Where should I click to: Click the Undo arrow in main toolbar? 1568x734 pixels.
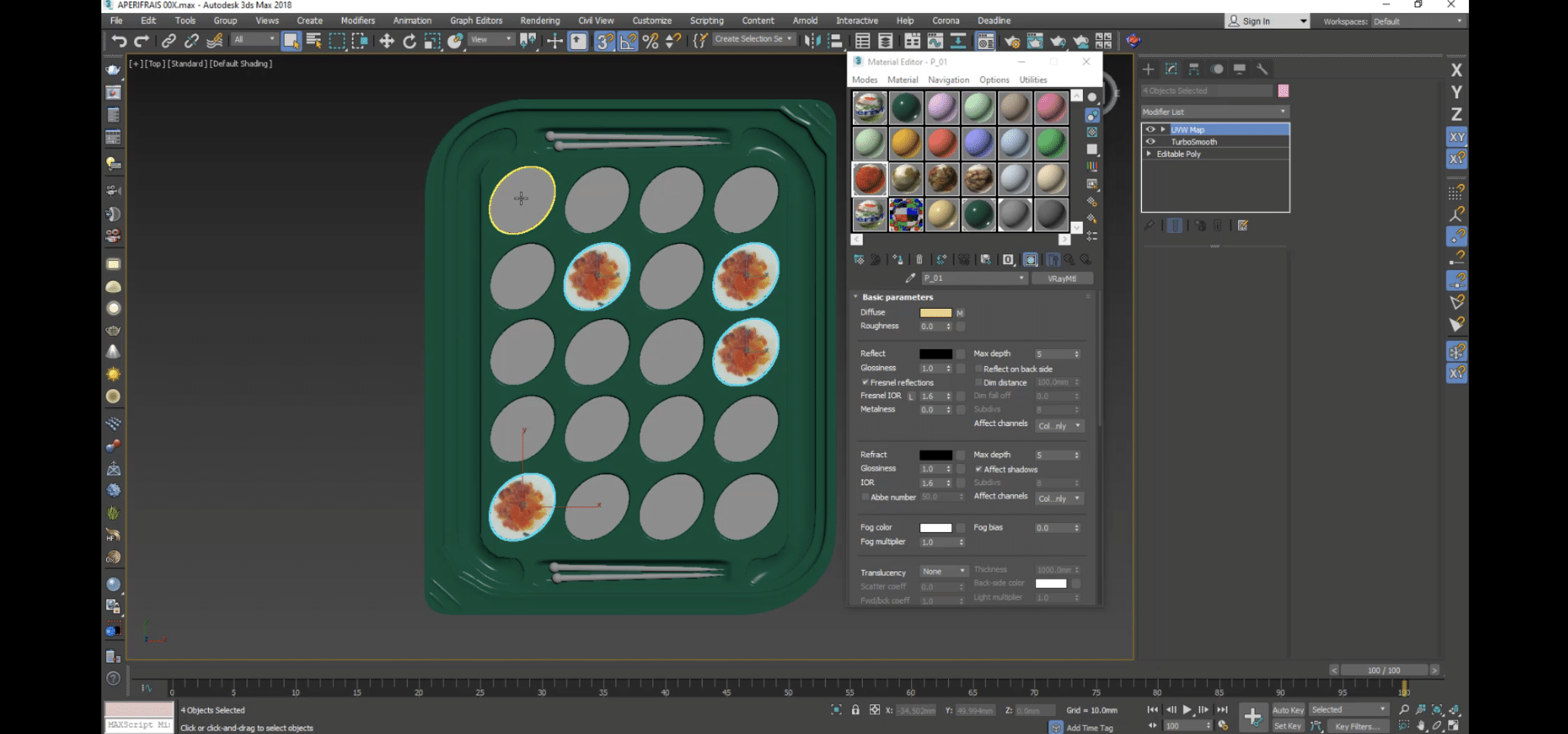coord(119,41)
